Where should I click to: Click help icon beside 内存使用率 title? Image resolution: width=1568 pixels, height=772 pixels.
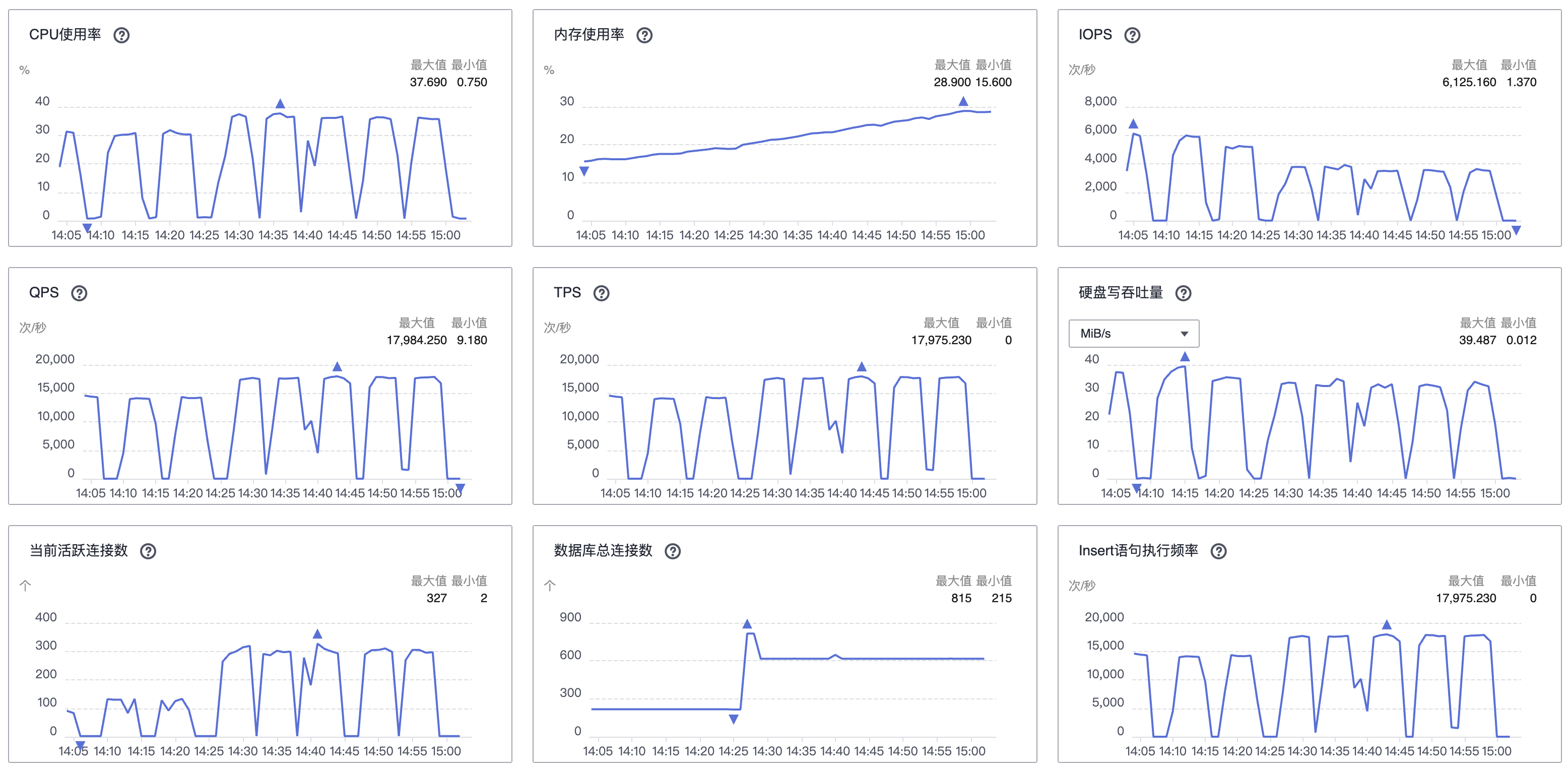pos(644,35)
